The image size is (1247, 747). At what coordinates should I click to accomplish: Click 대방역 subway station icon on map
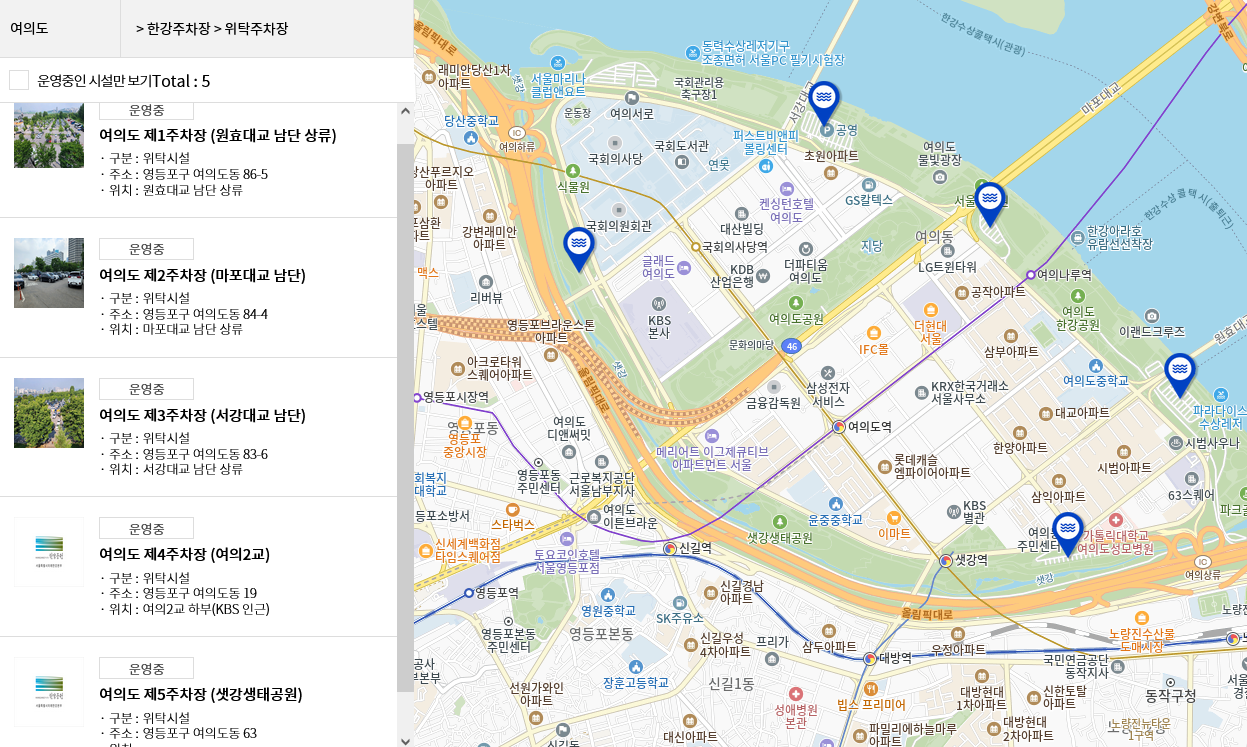pyautogui.click(x=870, y=658)
